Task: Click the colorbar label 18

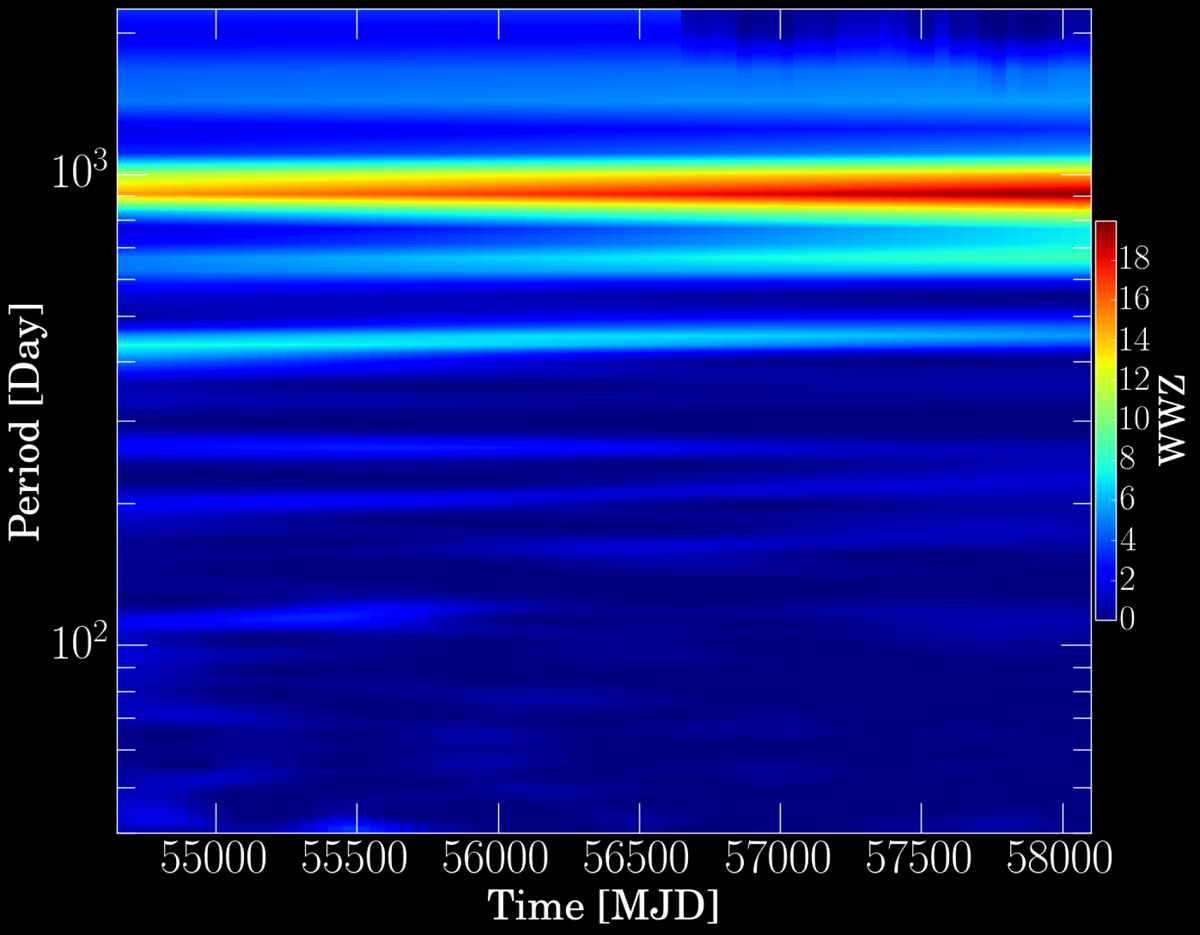Action: click(1135, 259)
